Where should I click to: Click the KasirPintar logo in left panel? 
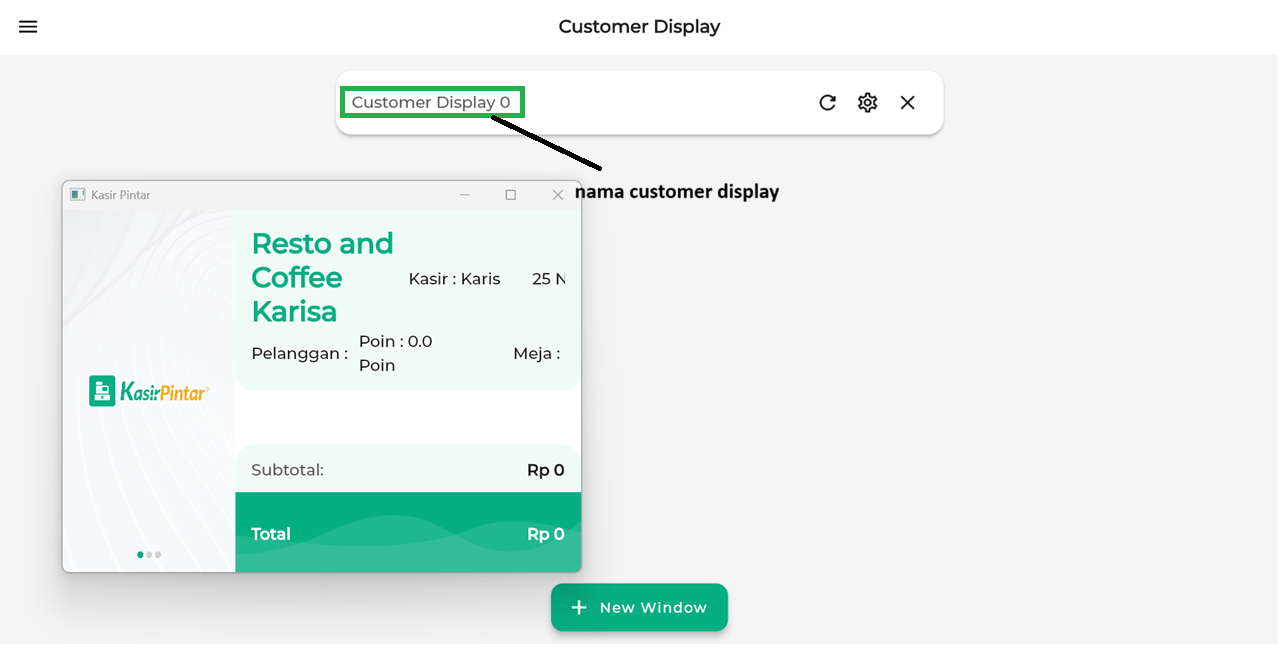(149, 391)
